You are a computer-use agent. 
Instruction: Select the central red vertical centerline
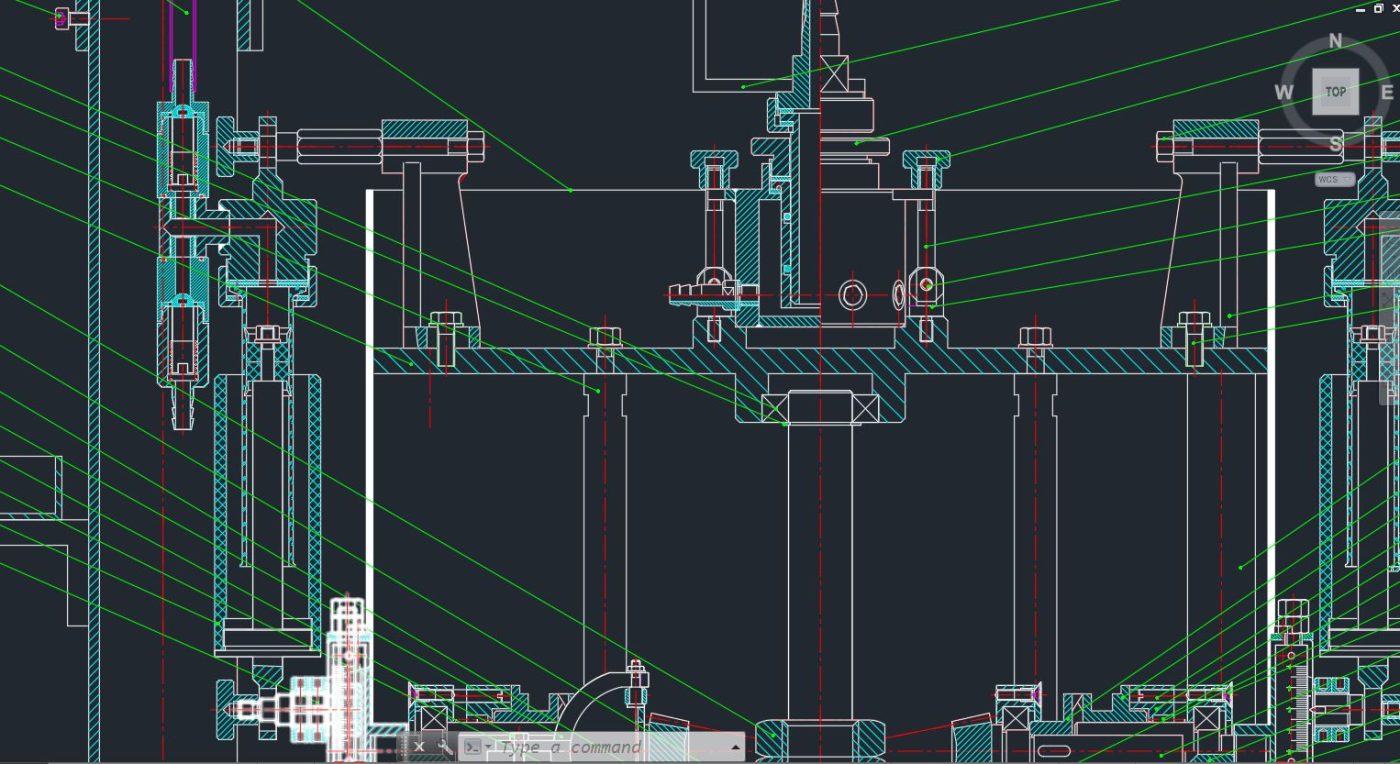822,500
